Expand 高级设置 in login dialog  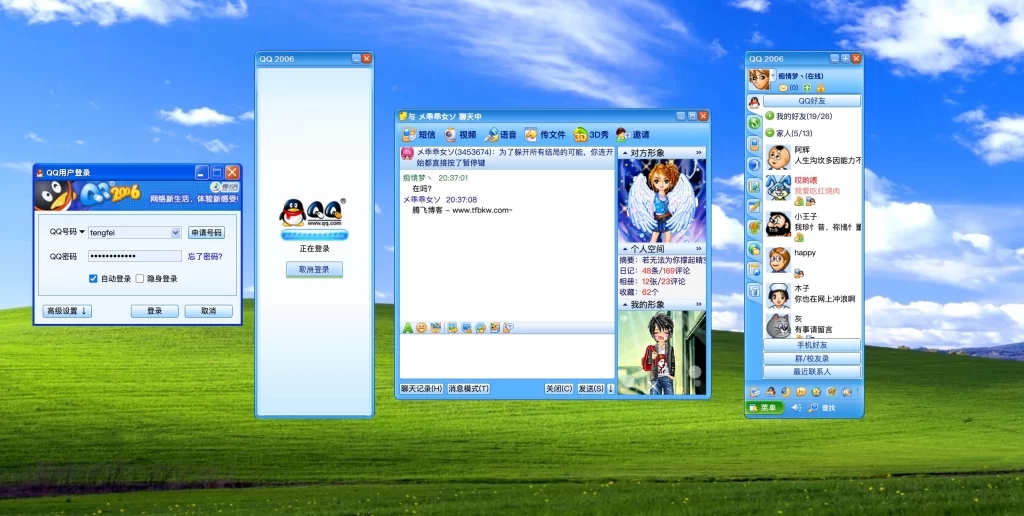67,311
